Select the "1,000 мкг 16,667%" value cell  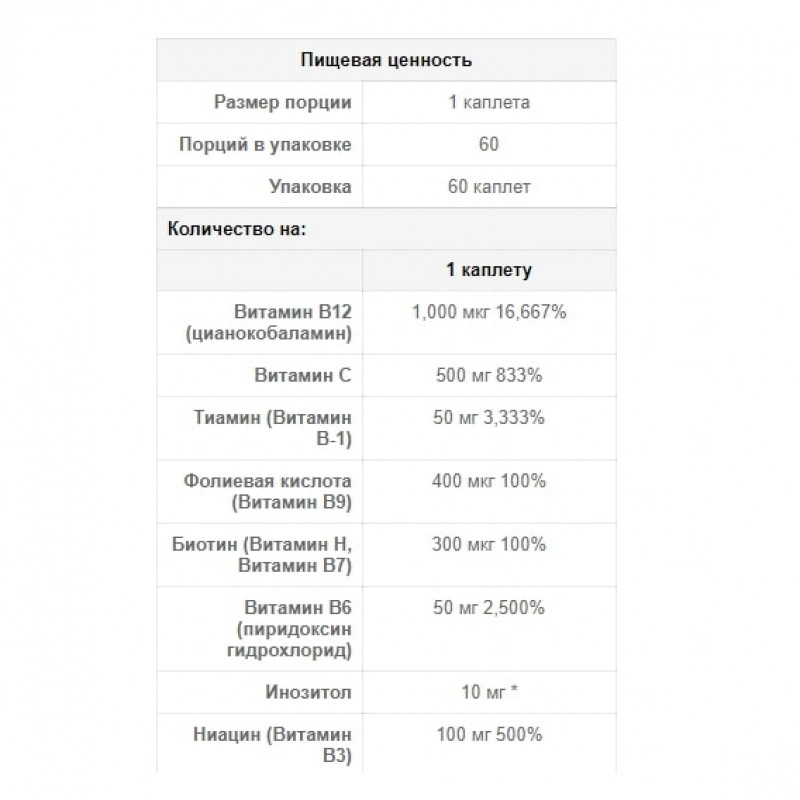click(489, 312)
